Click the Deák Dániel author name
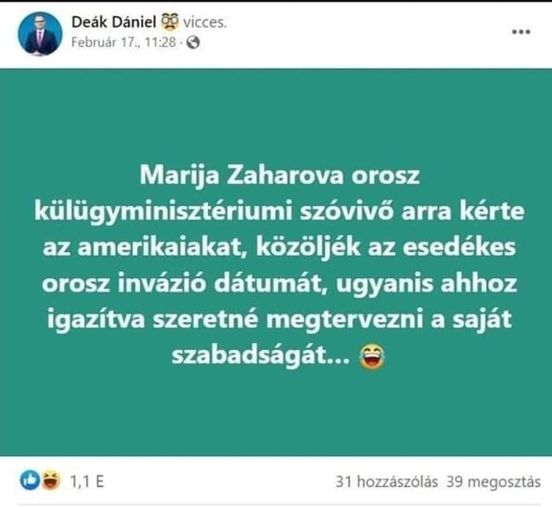This screenshot has height=507, width=552. click(x=114, y=22)
